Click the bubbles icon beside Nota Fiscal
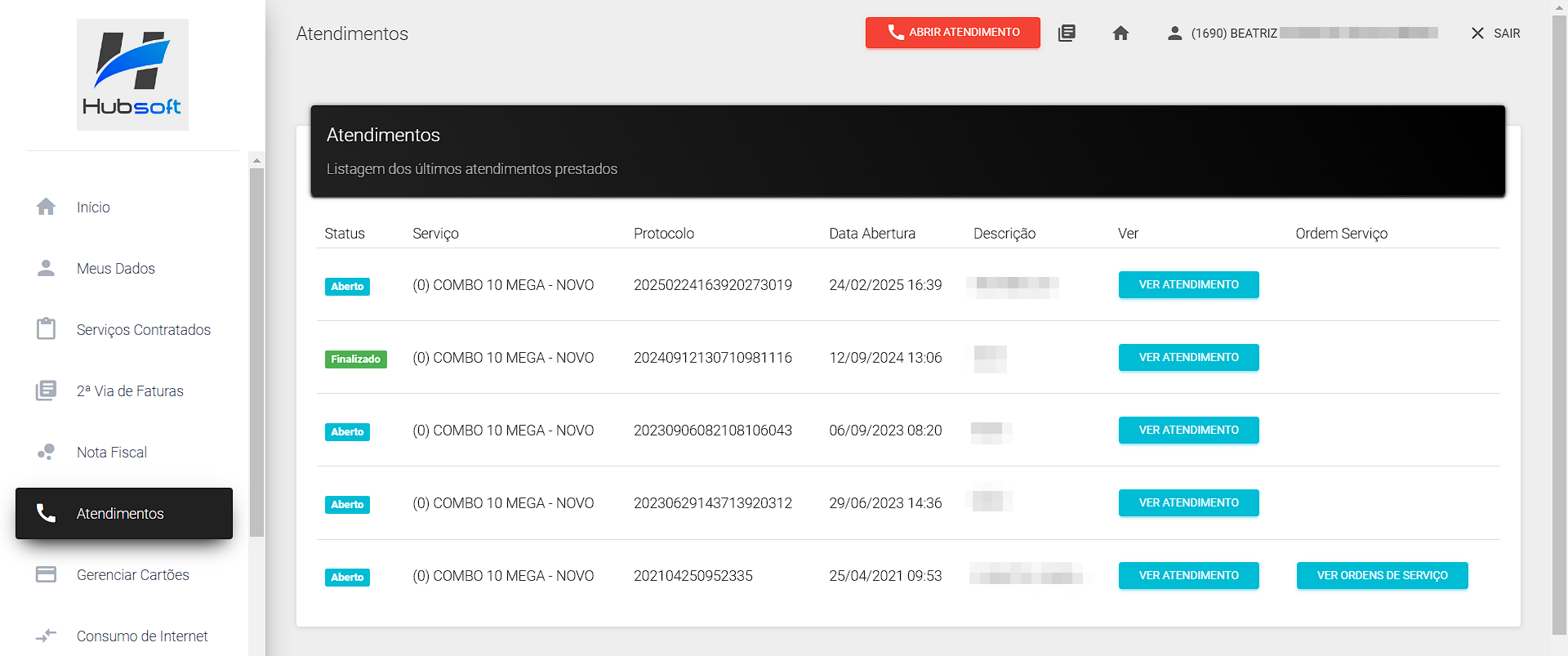Image resolution: width=1568 pixels, height=656 pixels. pyautogui.click(x=47, y=452)
